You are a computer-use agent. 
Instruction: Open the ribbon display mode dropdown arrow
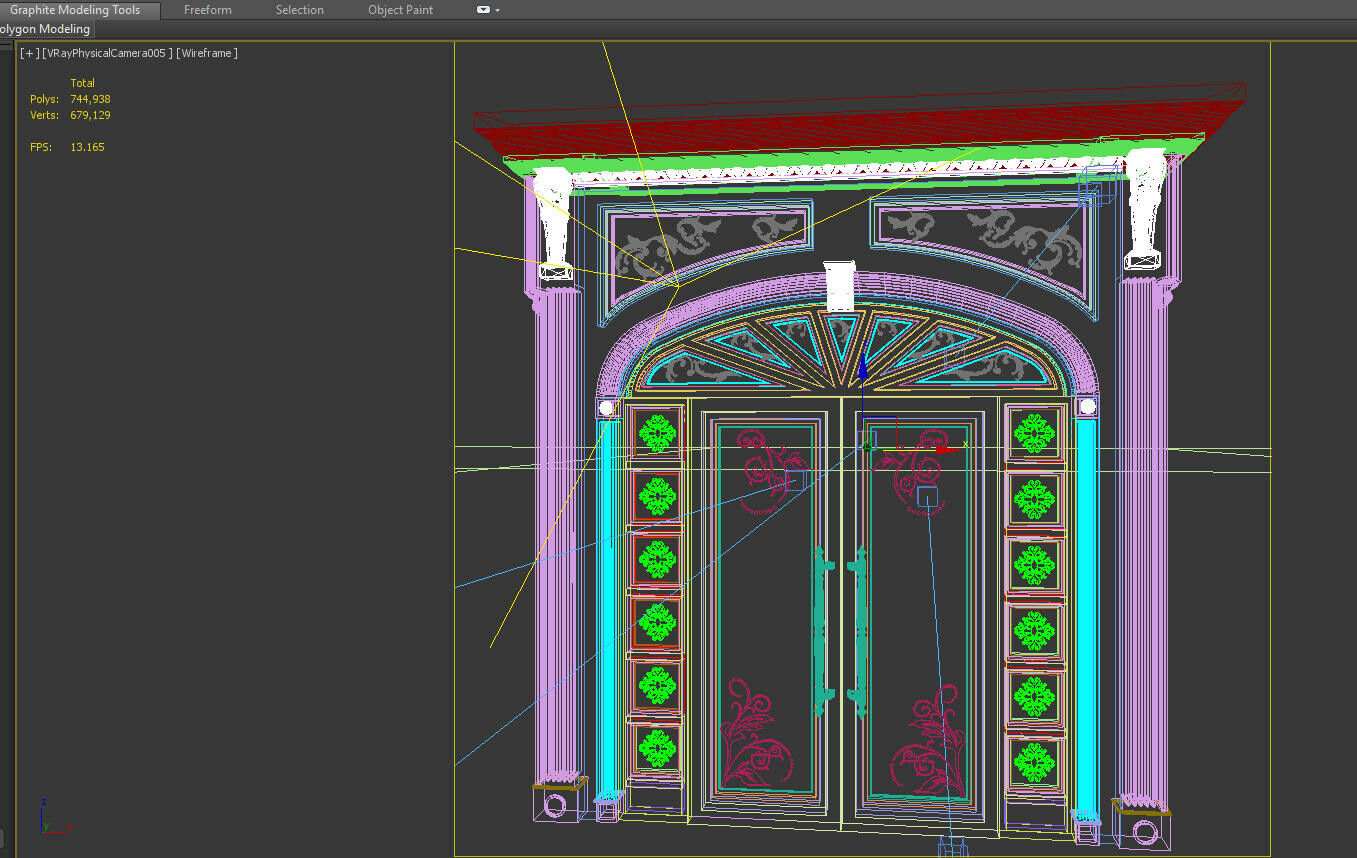point(498,10)
